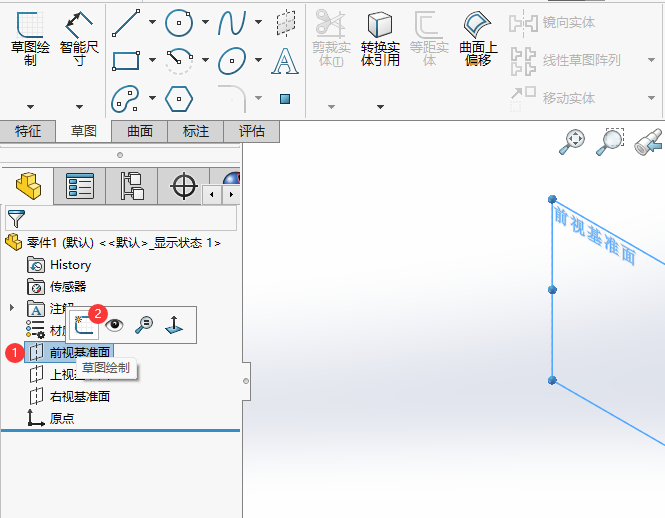Click the Plane tool with dashed outline
This screenshot has width=665, height=518.
pyautogui.click(x=285, y=22)
